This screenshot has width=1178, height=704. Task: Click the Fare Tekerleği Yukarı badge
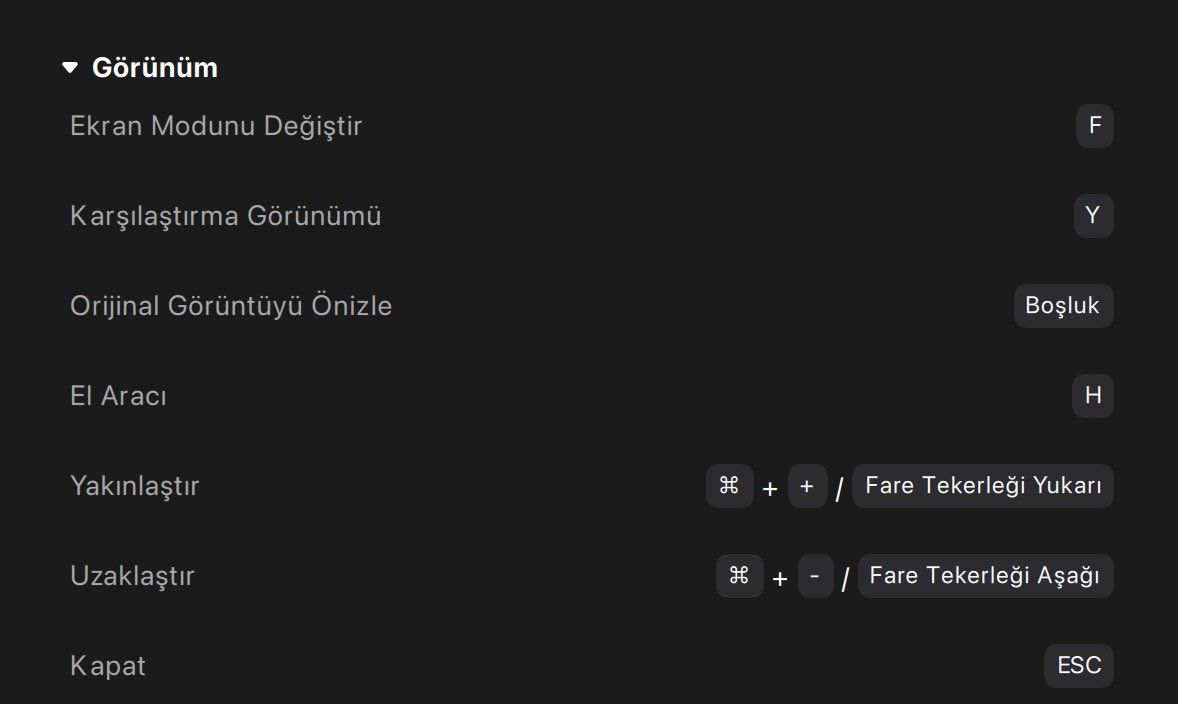[x=982, y=486]
